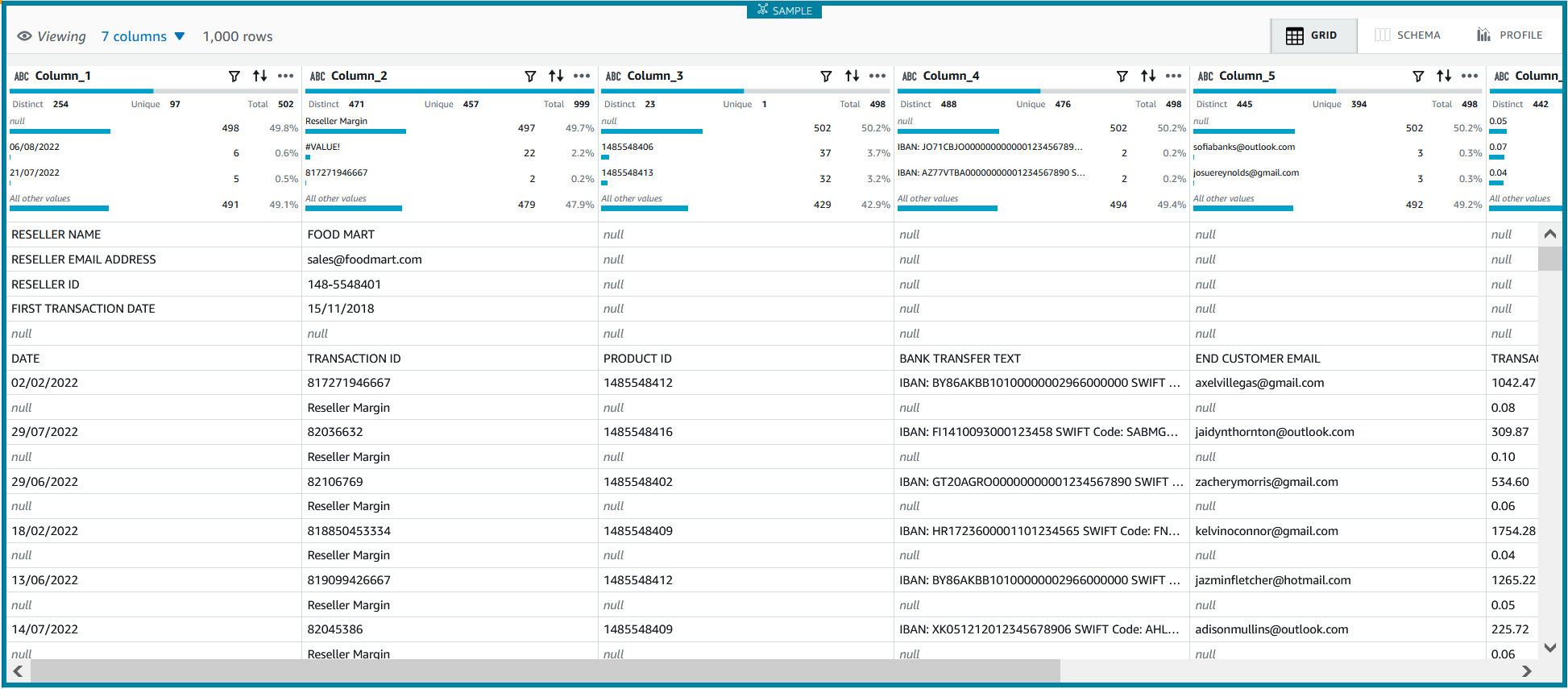Select the FOOD MART cell
The width and height of the screenshot is (1568, 689).
[x=450, y=235]
